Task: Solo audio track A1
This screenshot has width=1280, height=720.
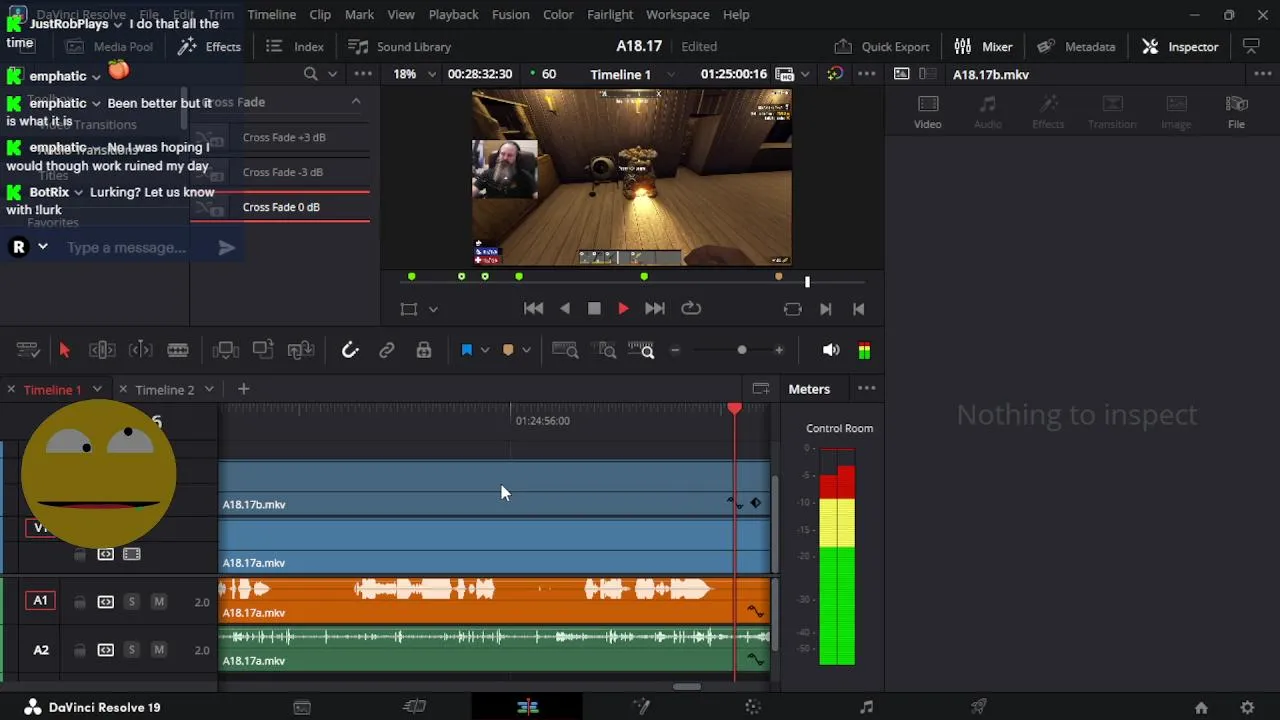Action: point(131,601)
